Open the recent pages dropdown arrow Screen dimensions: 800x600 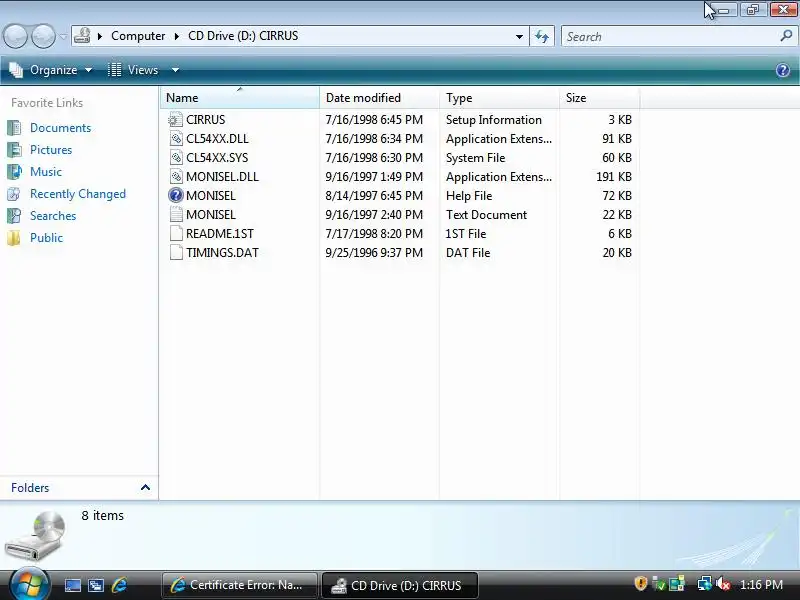[63, 37]
